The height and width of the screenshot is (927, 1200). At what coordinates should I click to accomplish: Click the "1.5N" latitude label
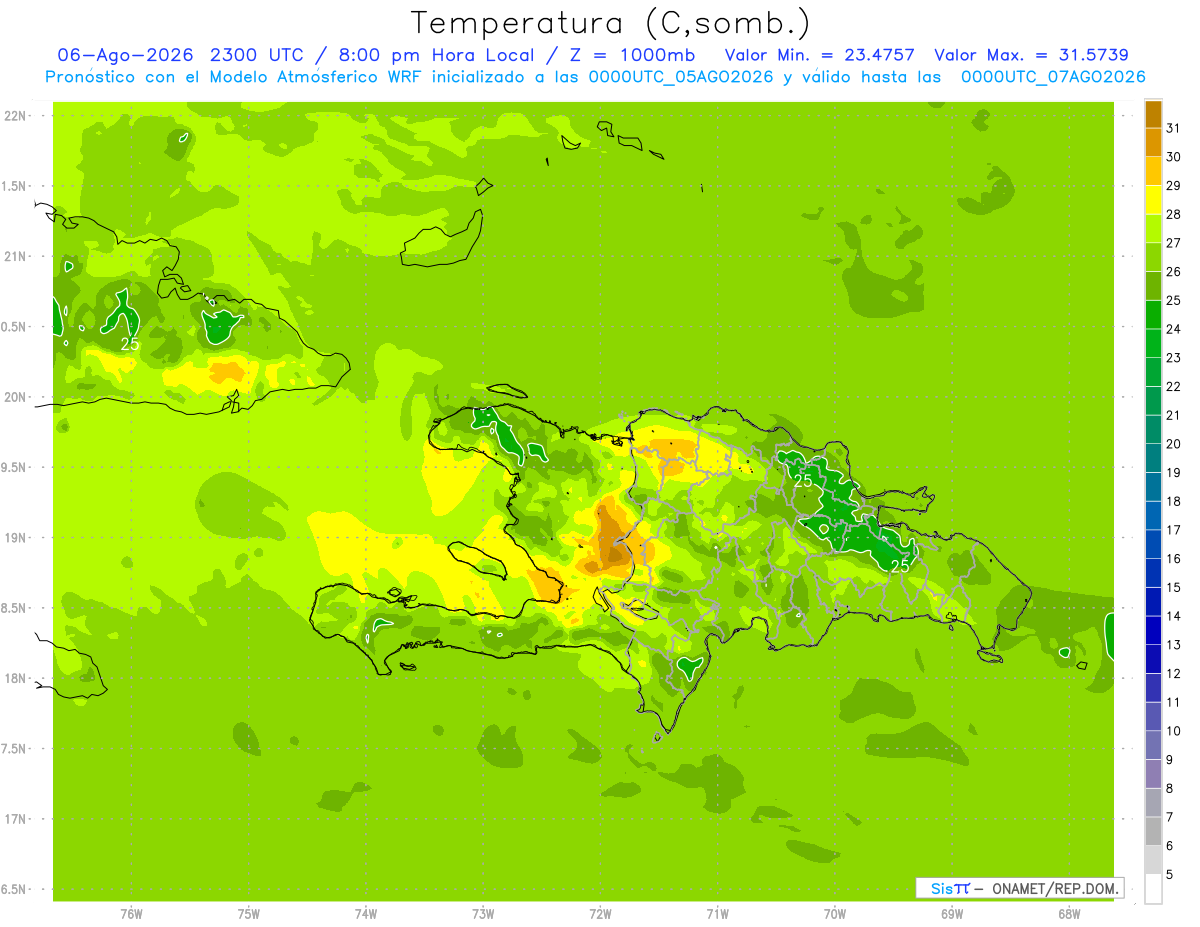point(14,186)
